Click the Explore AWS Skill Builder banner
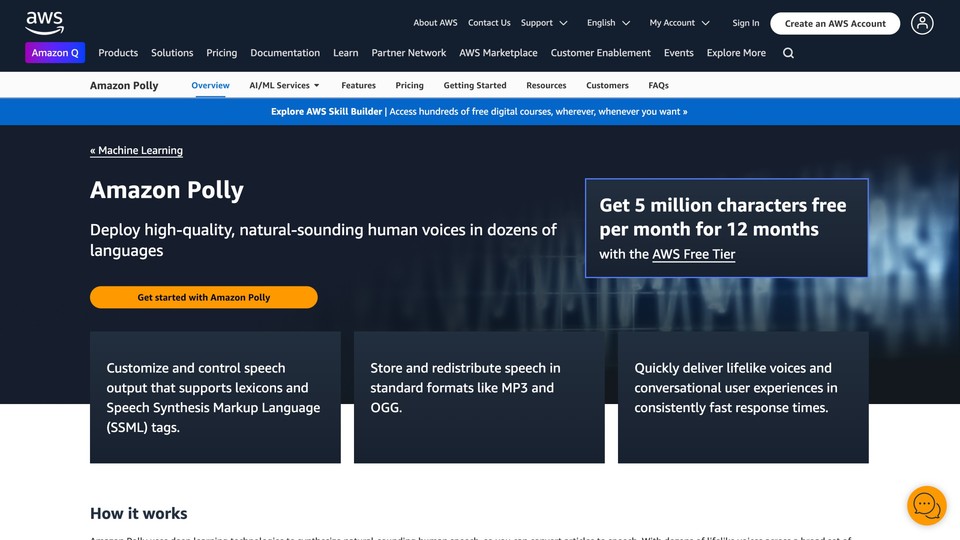Image resolution: width=960 pixels, height=540 pixels. (479, 111)
